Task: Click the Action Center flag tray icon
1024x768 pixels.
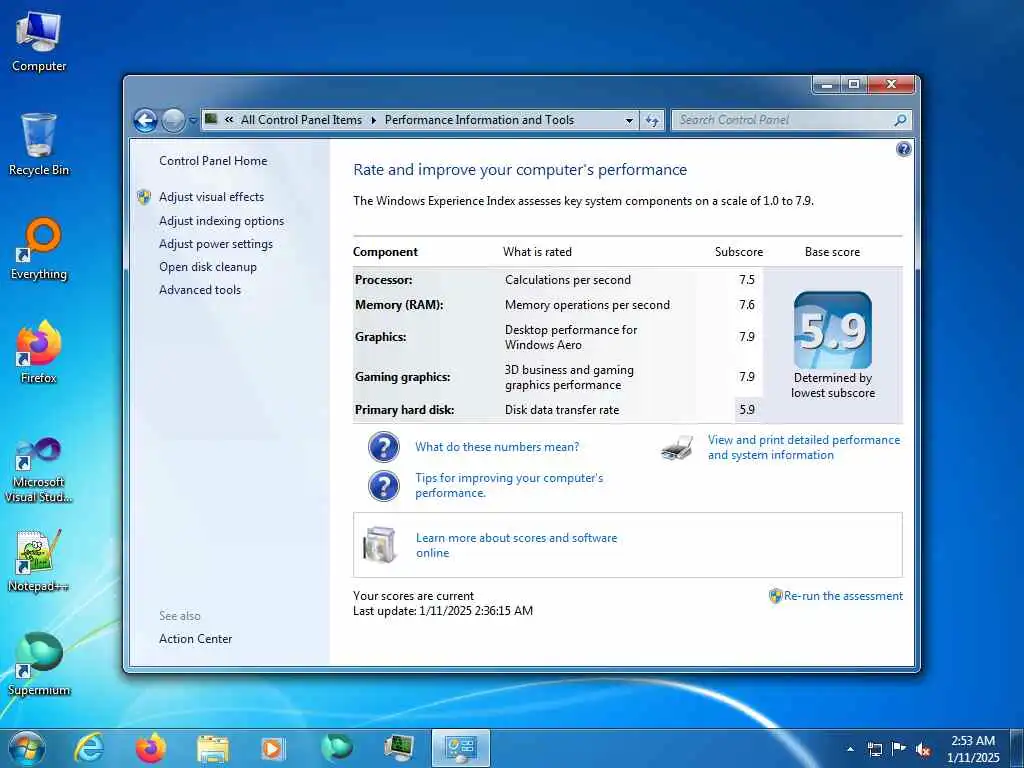Action: click(x=899, y=749)
